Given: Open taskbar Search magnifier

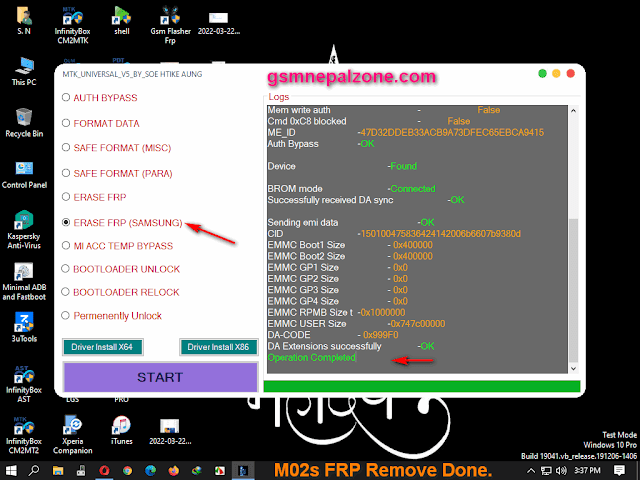Looking at the screenshot, I should point(34,471).
